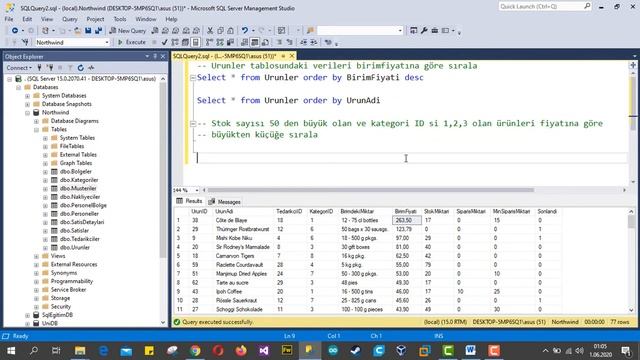
Task: Click Save All double floppy icon
Action: [x=98, y=31]
